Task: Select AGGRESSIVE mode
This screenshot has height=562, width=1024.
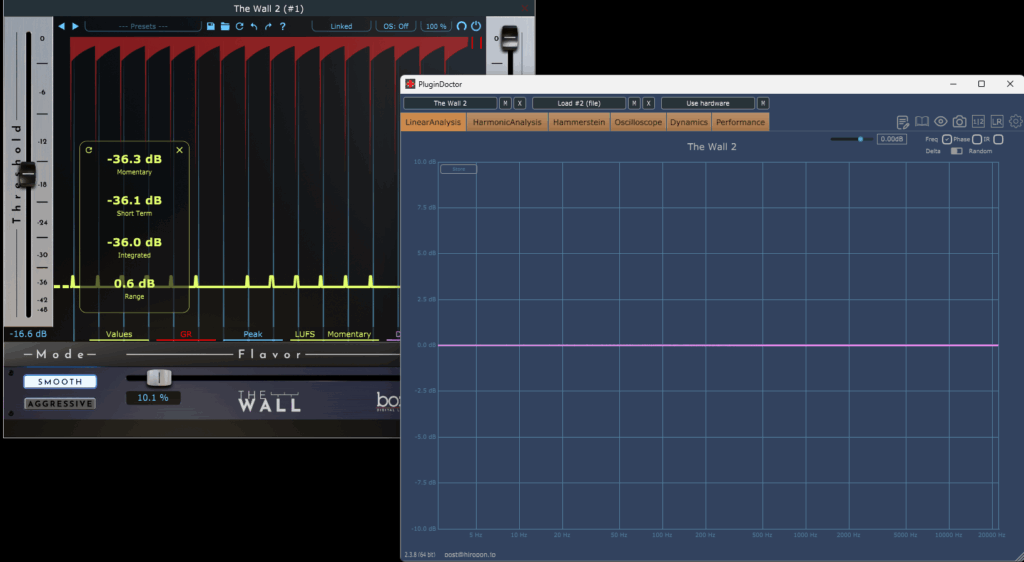Action: [60, 404]
